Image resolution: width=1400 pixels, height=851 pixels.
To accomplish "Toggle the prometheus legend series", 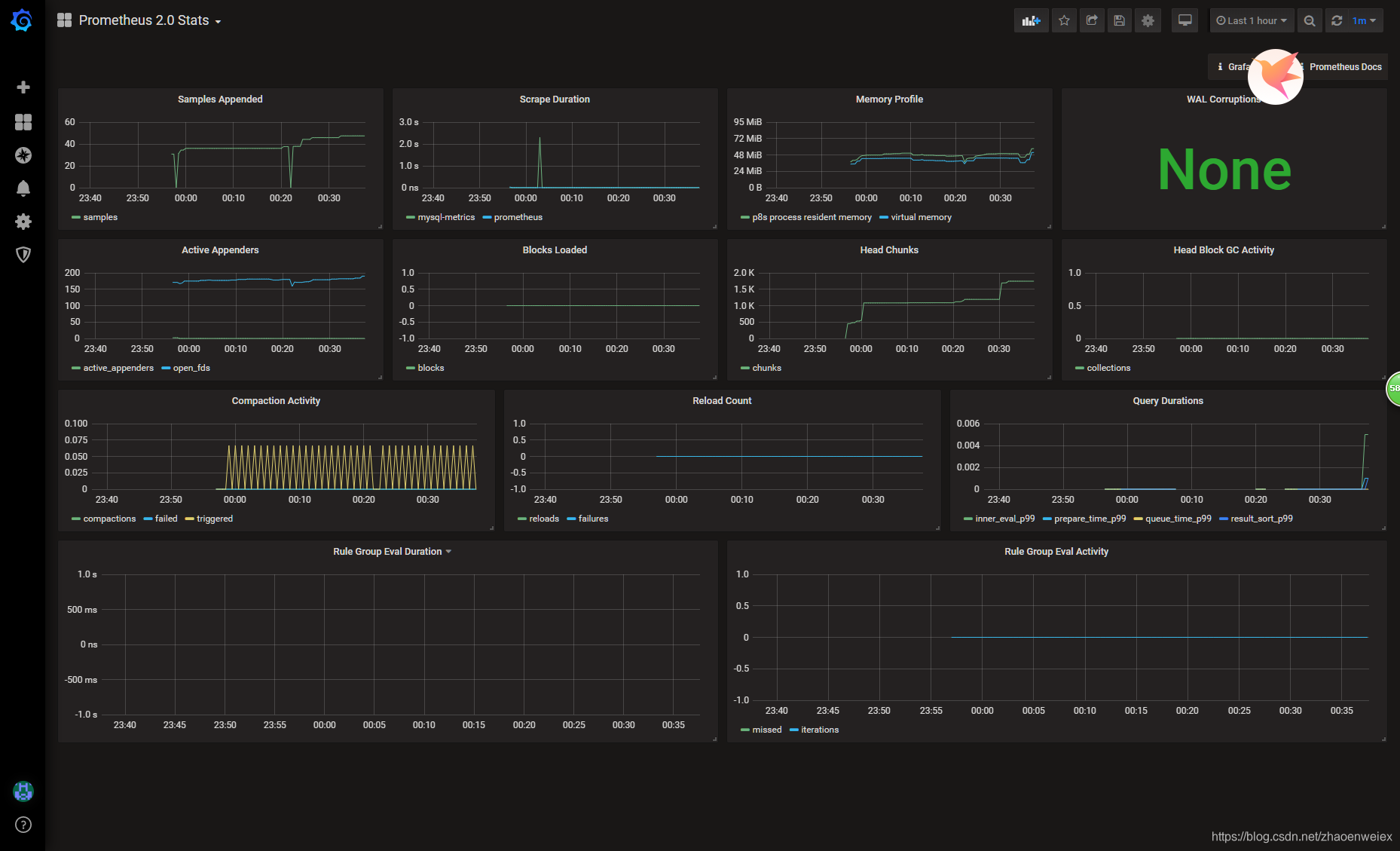I will [x=518, y=217].
